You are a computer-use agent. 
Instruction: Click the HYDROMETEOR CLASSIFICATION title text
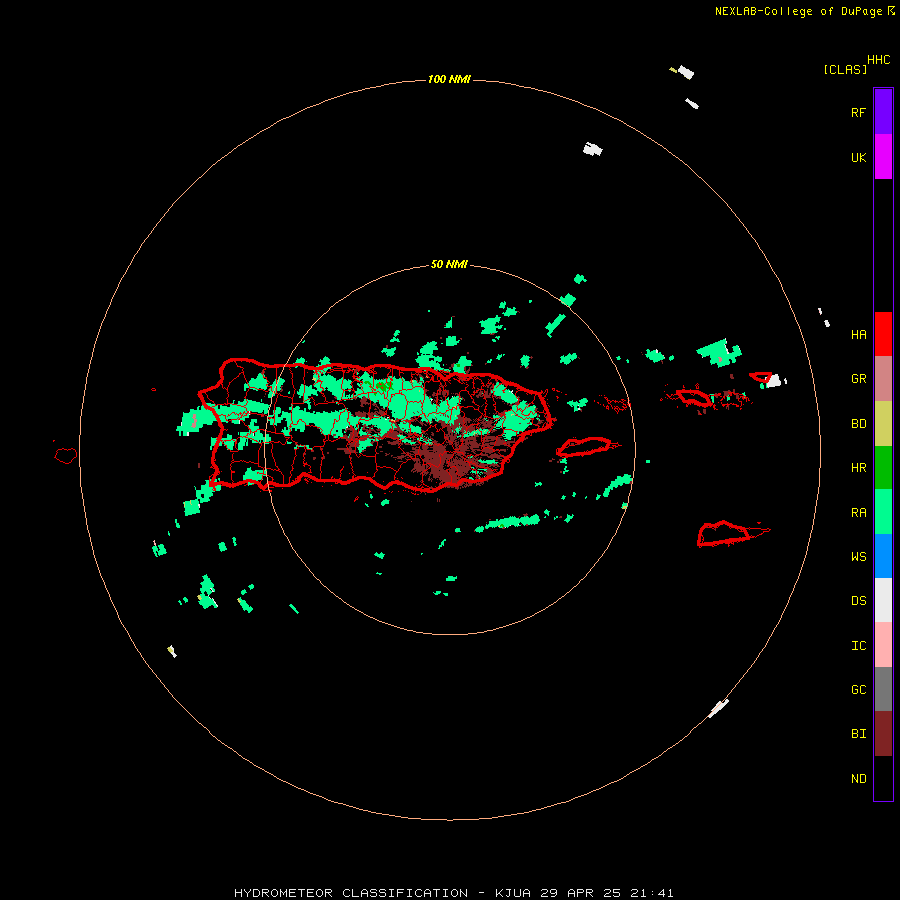coord(351,893)
